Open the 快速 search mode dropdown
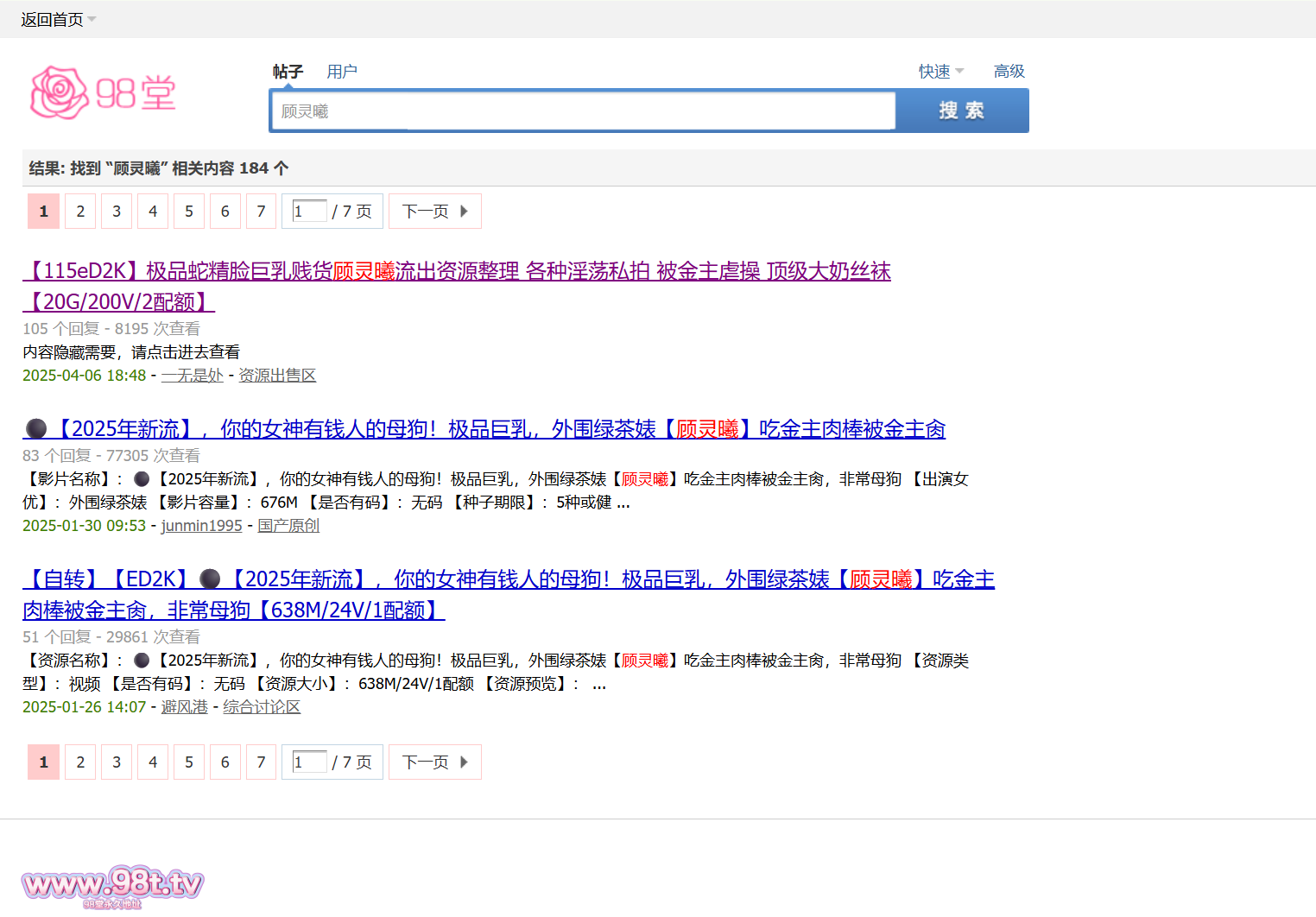Screen dimensions: 1316x917 tap(940, 71)
